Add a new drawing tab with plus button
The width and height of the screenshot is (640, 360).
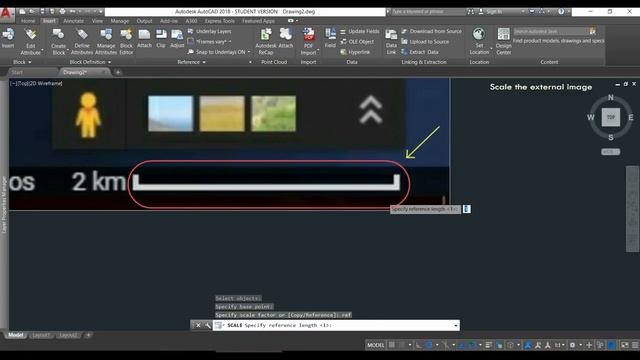(118, 72)
